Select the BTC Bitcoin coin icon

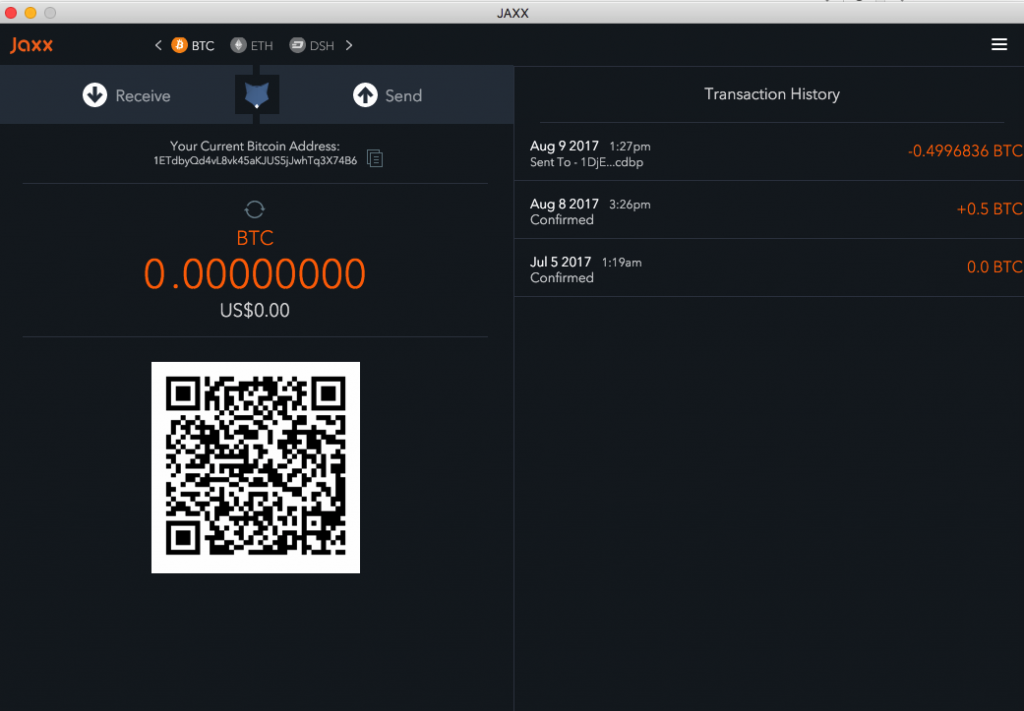(x=179, y=45)
